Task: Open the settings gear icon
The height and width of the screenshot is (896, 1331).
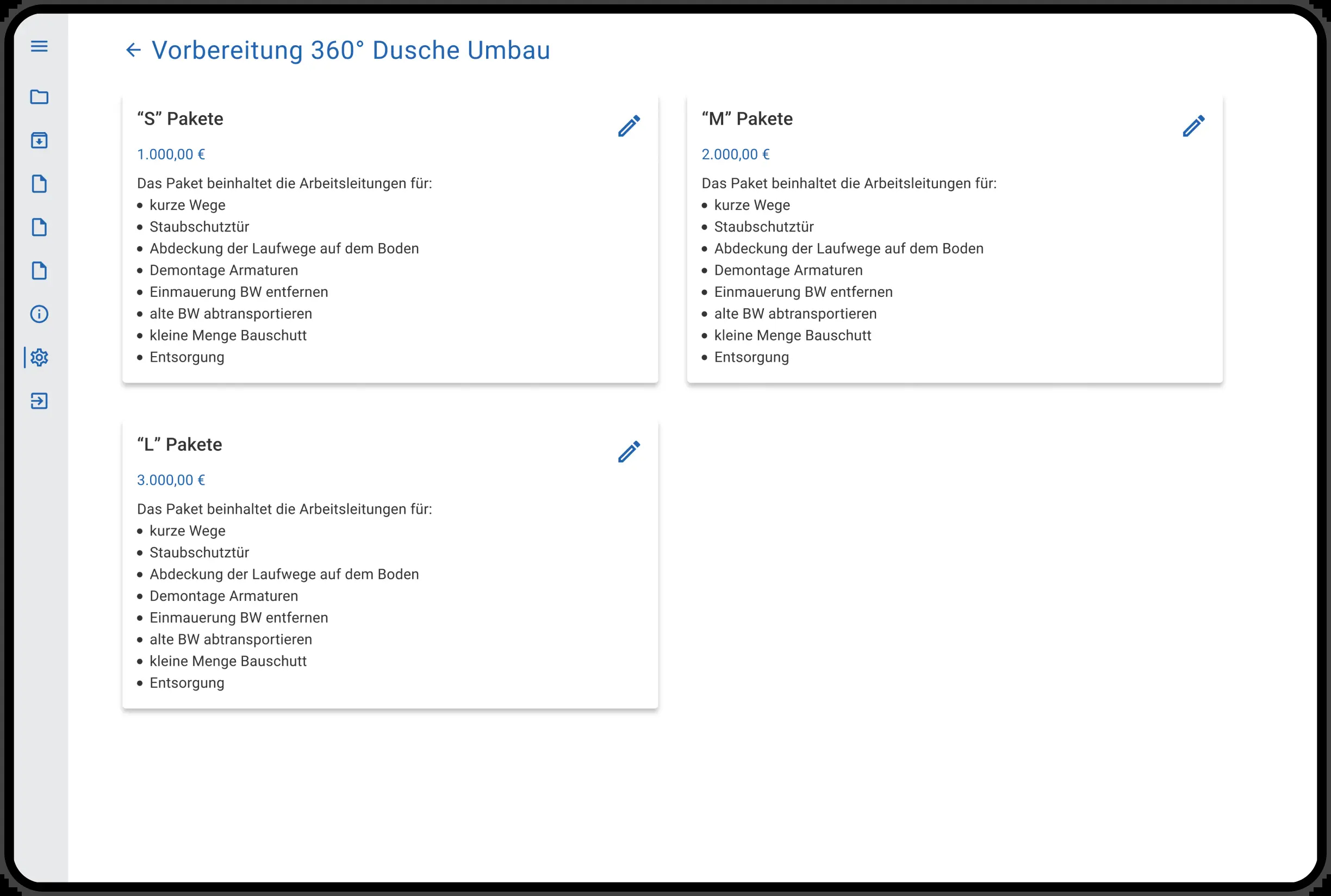Action: [x=39, y=358]
